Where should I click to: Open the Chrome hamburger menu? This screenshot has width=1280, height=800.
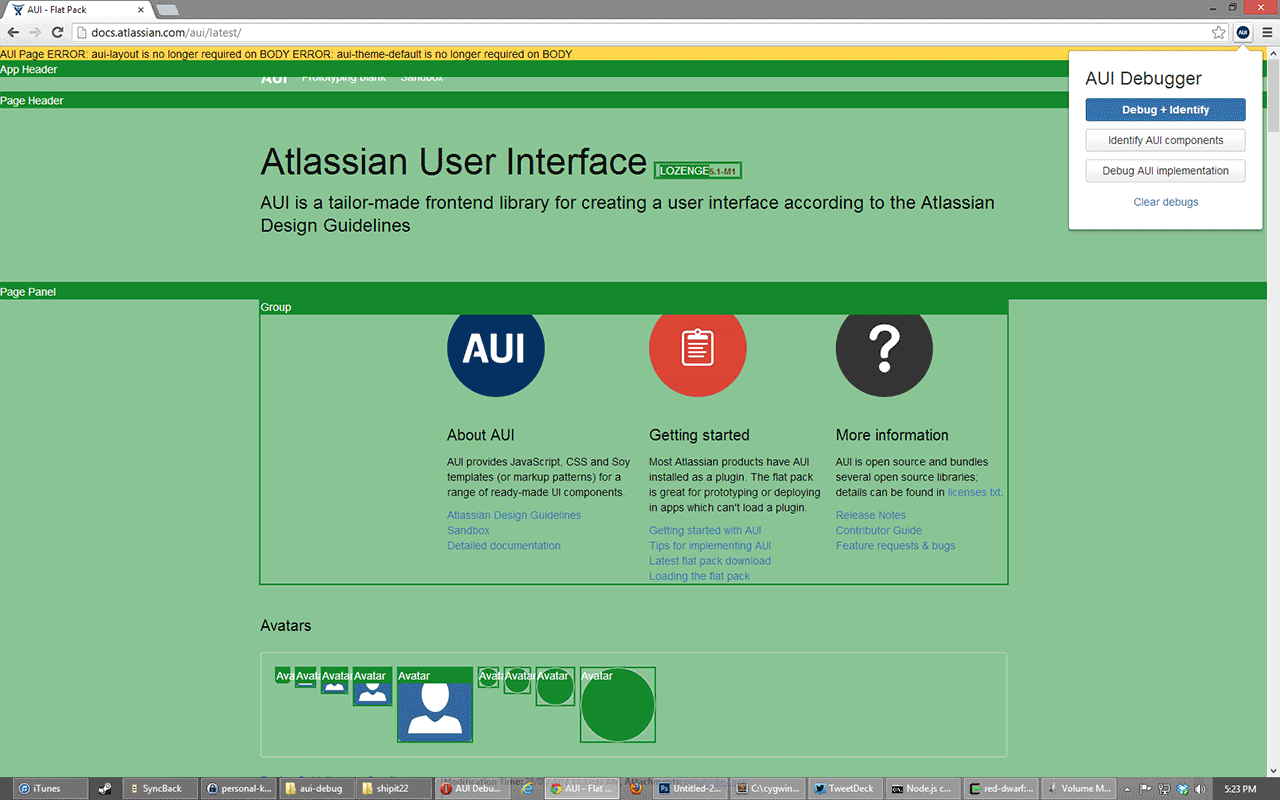click(1267, 32)
